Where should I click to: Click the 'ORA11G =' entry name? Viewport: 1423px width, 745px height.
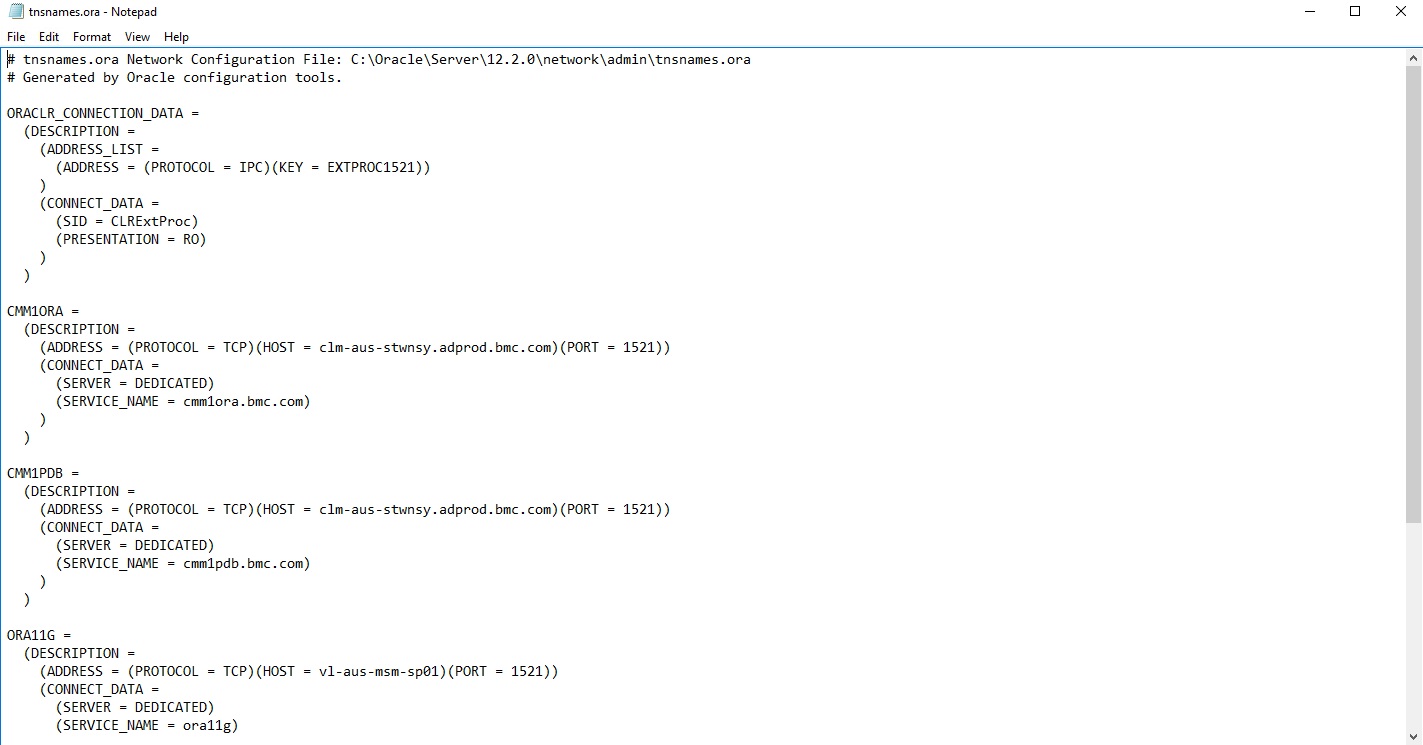pos(38,635)
